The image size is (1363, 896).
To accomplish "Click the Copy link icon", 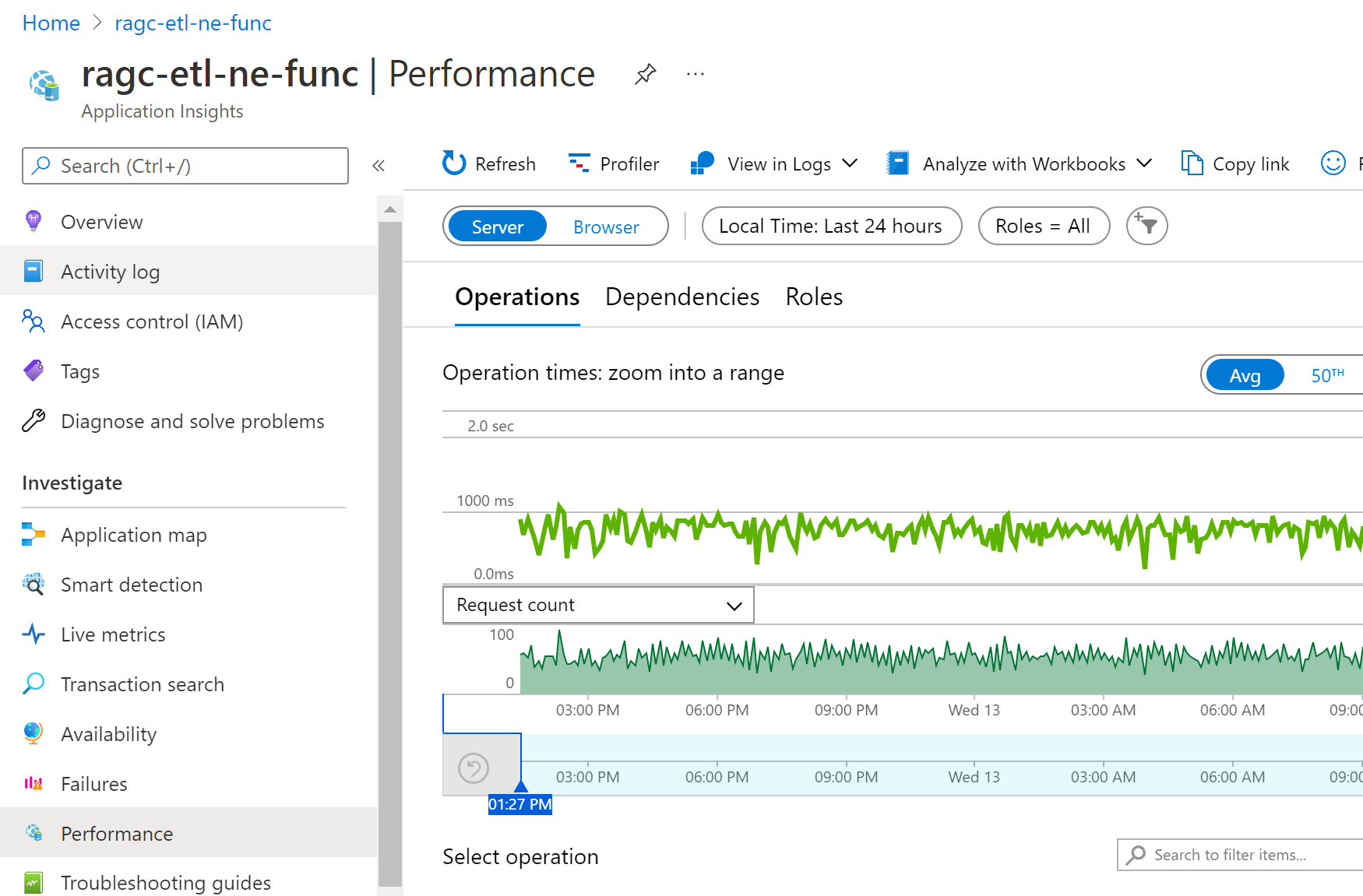I will [x=1234, y=163].
